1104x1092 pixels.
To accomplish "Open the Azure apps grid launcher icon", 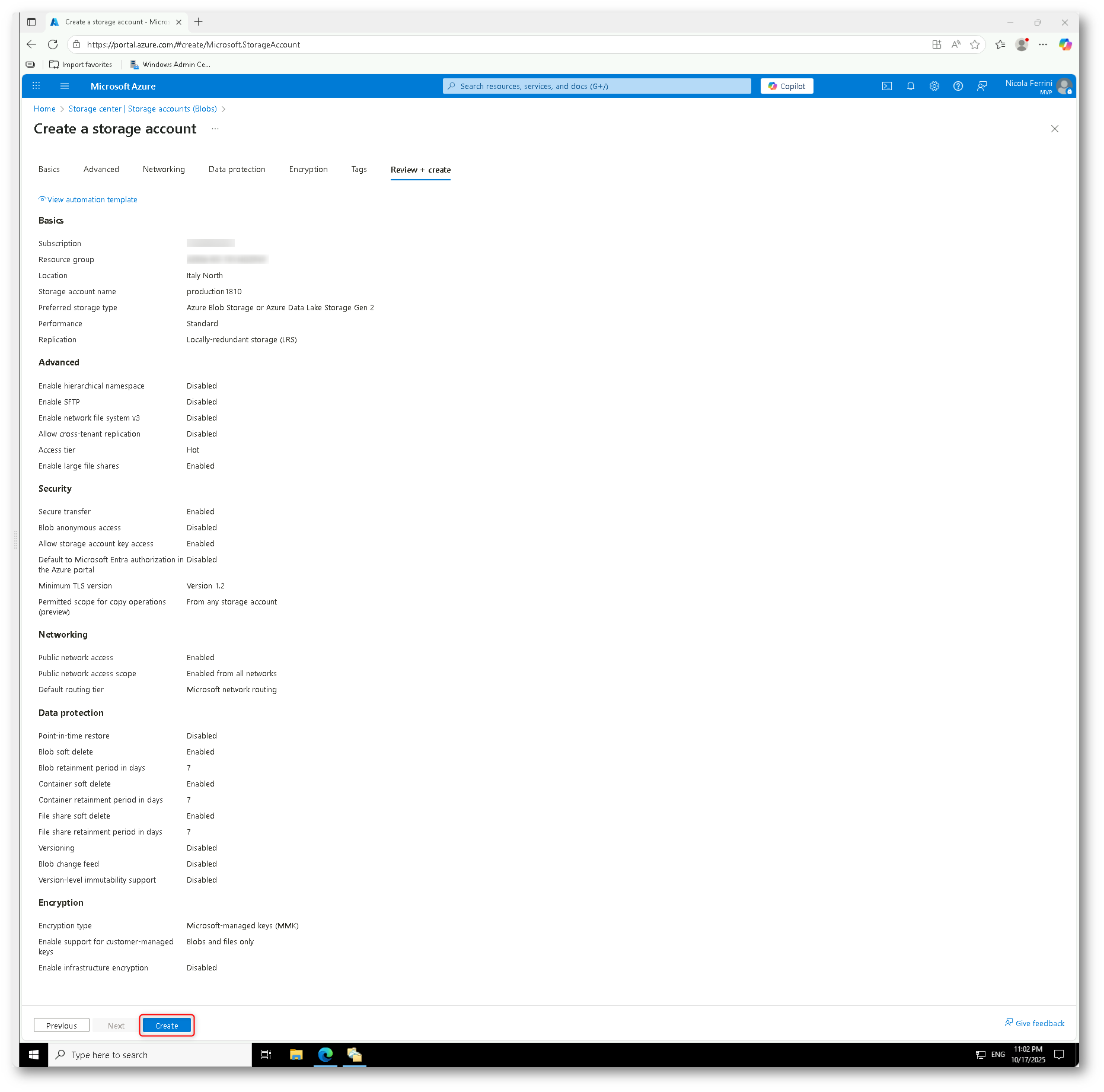I will 36,86.
